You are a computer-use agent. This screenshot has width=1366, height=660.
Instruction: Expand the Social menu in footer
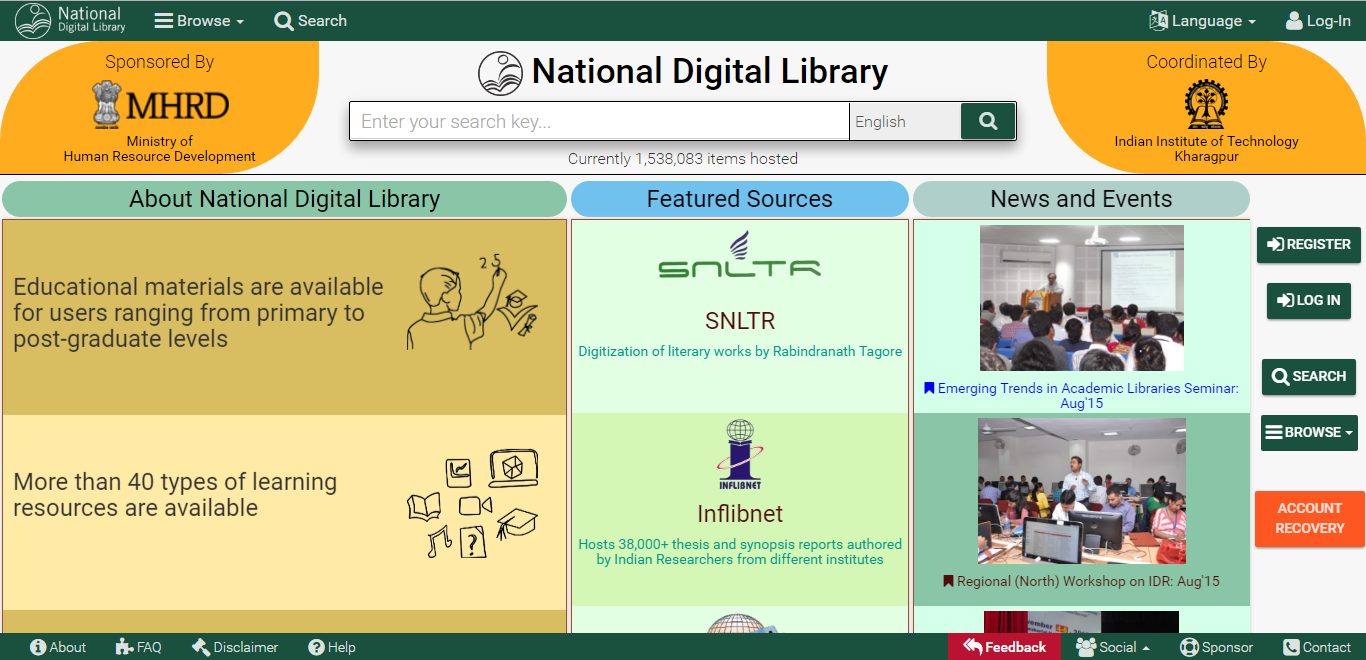(x=1113, y=647)
